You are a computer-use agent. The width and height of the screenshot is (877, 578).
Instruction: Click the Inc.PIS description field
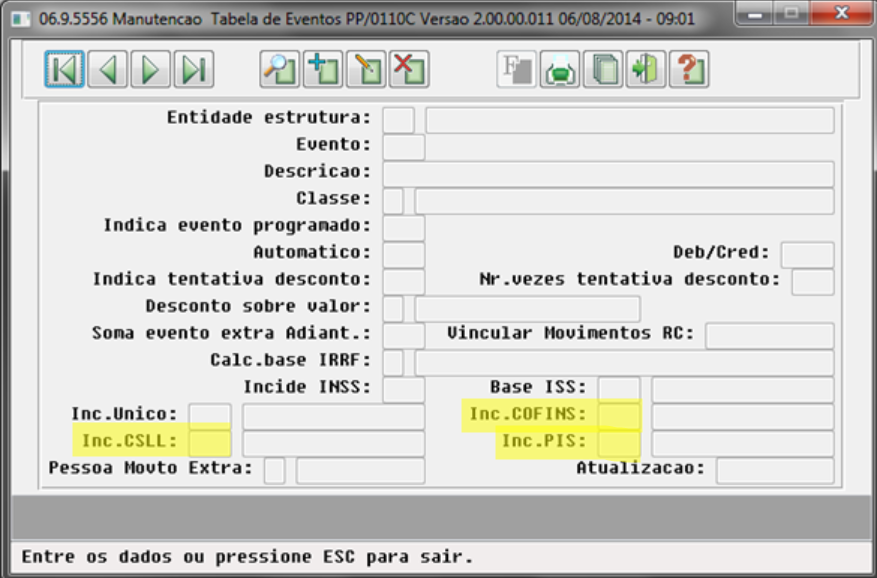point(743,443)
